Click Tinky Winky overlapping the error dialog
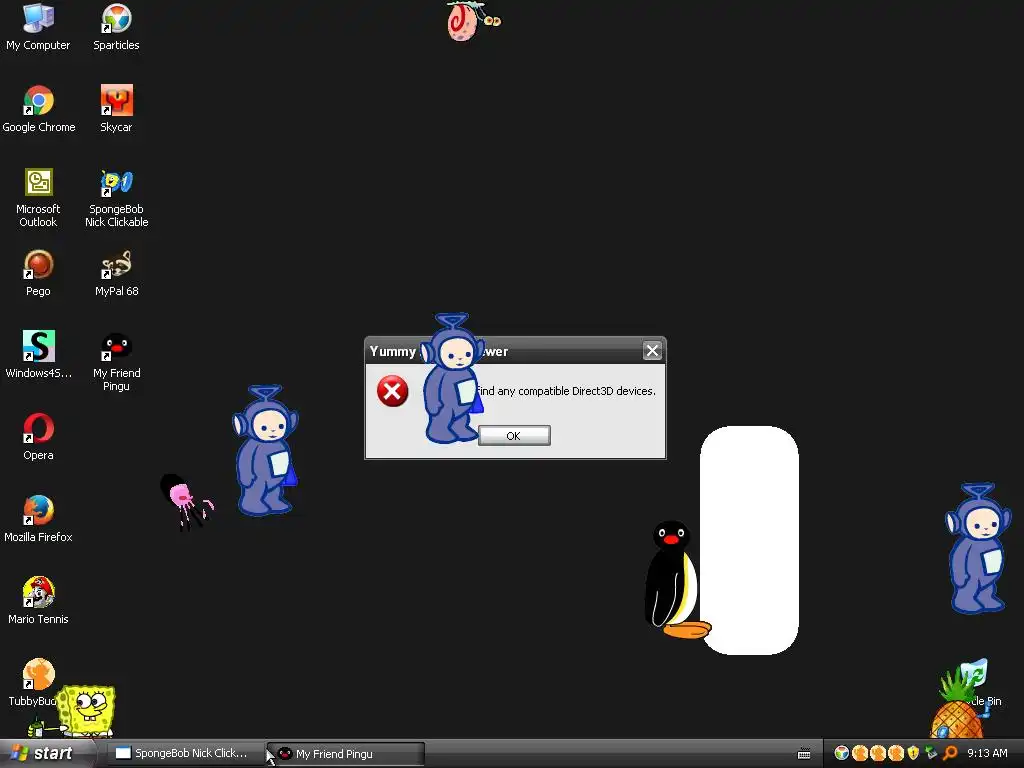This screenshot has width=1024, height=768. click(453, 379)
